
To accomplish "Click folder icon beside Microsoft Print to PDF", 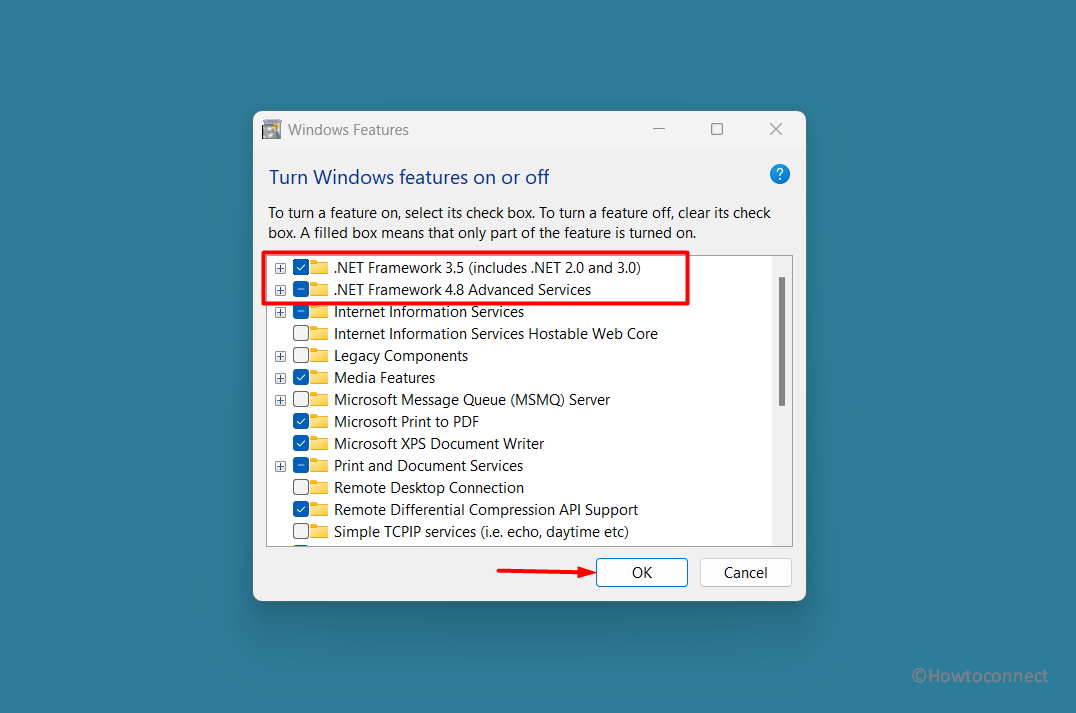I will [x=319, y=421].
